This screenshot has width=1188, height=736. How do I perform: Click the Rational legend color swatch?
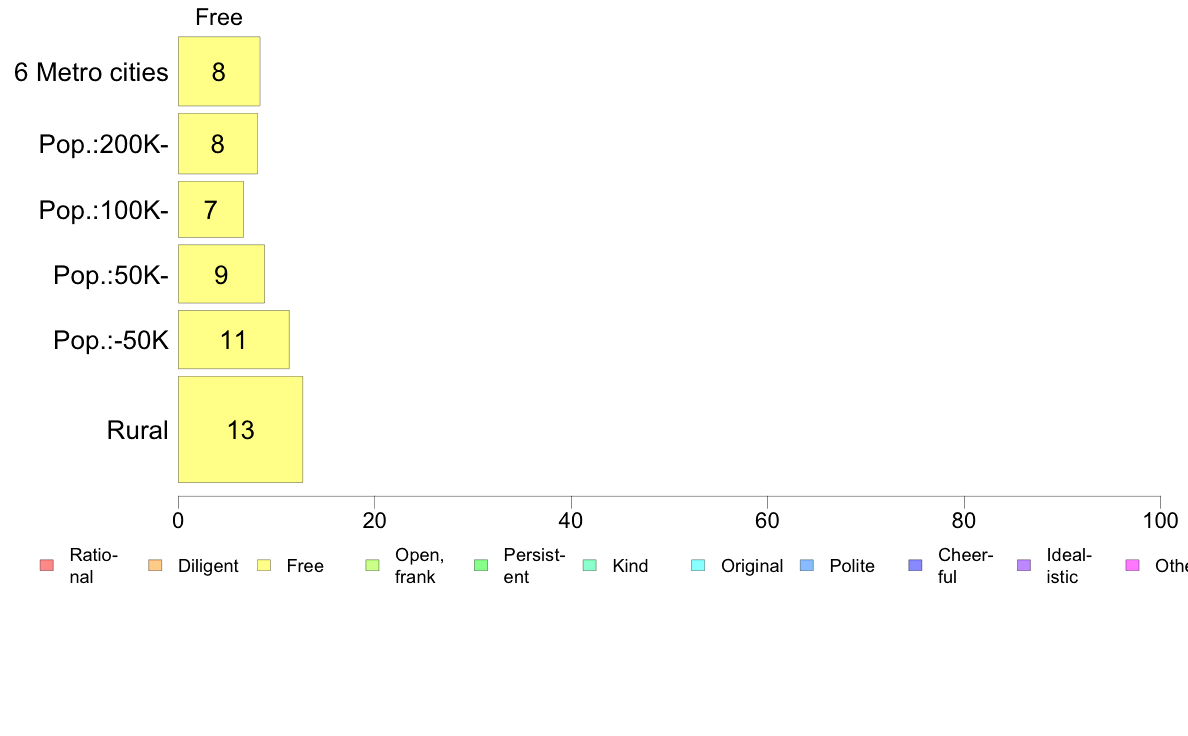(x=47, y=565)
